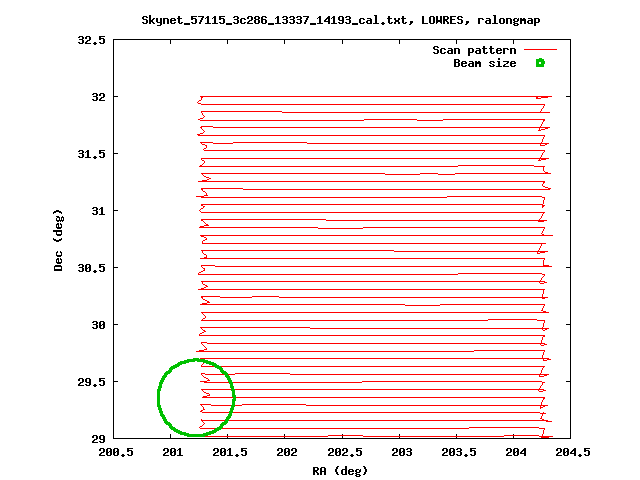Click the 203 tick label on RA axis

[402, 452]
